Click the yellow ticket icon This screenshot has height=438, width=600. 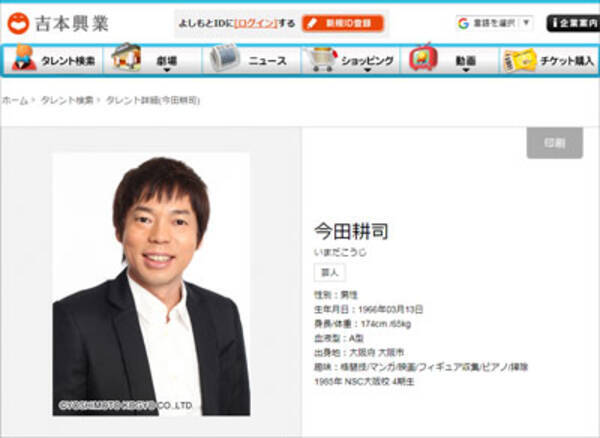(x=520, y=60)
